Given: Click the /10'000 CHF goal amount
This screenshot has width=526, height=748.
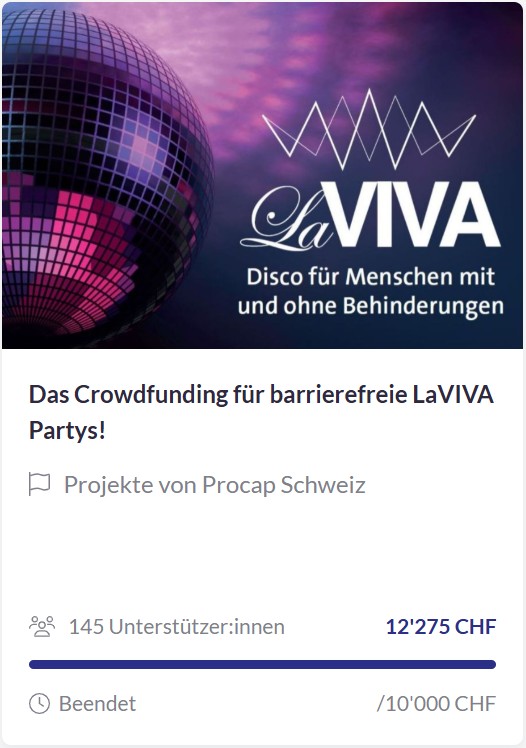Looking at the screenshot, I should pos(436,704).
